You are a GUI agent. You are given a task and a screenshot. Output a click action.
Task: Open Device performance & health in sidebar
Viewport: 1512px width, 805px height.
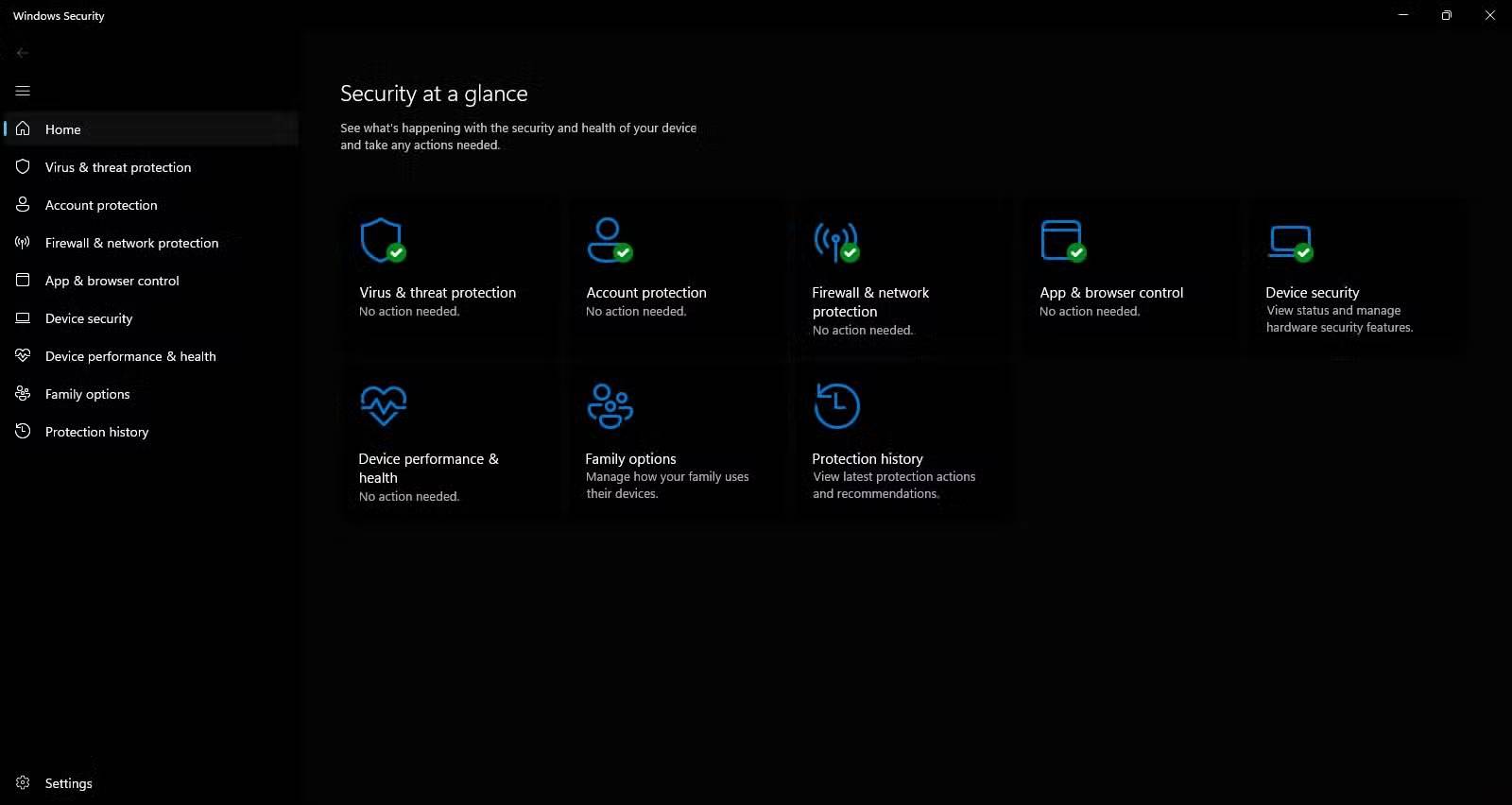[x=151, y=355]
